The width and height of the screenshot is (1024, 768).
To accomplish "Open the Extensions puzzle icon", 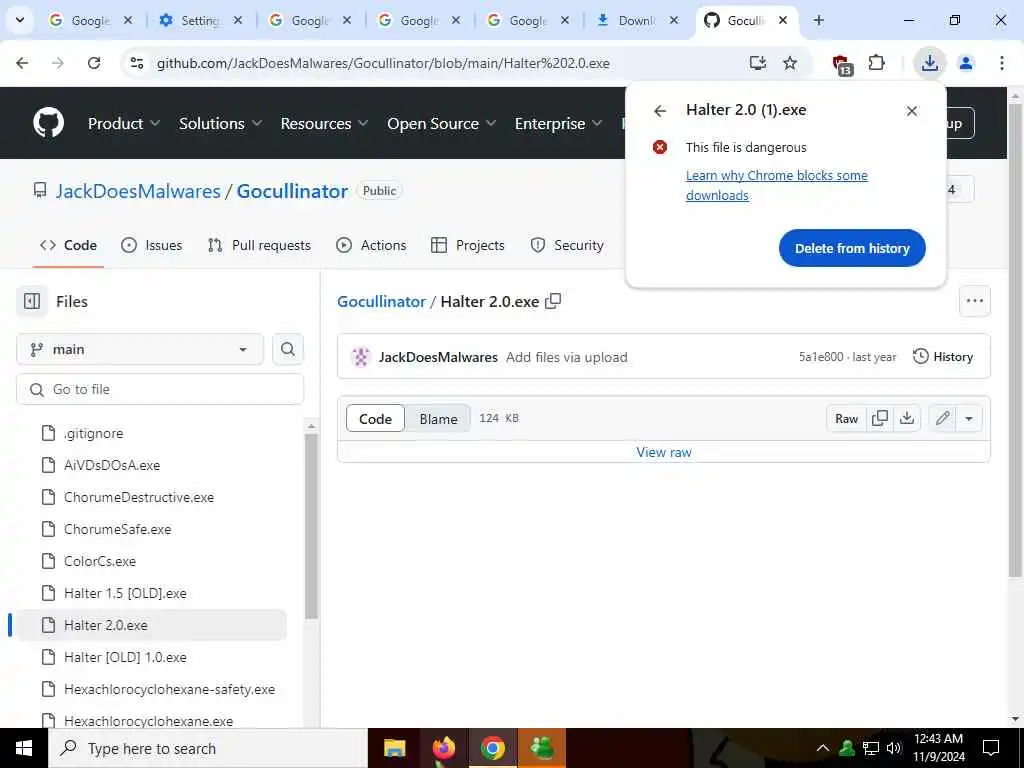I will (x=876, y=63).
